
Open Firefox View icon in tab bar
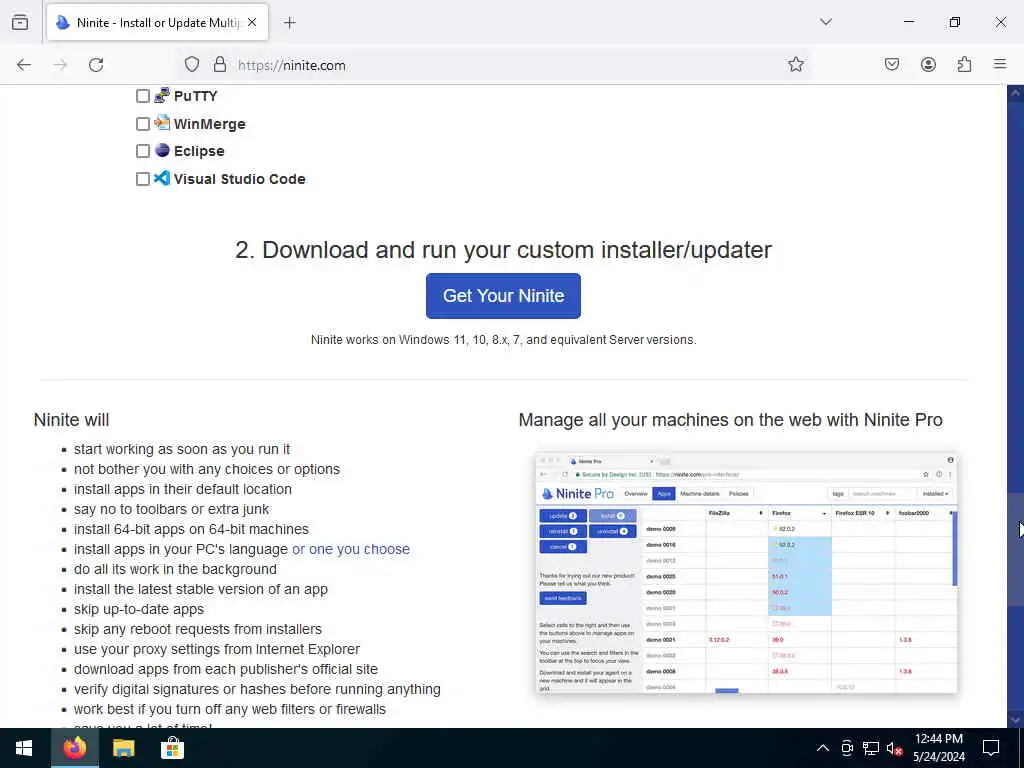tap(20, 23)
